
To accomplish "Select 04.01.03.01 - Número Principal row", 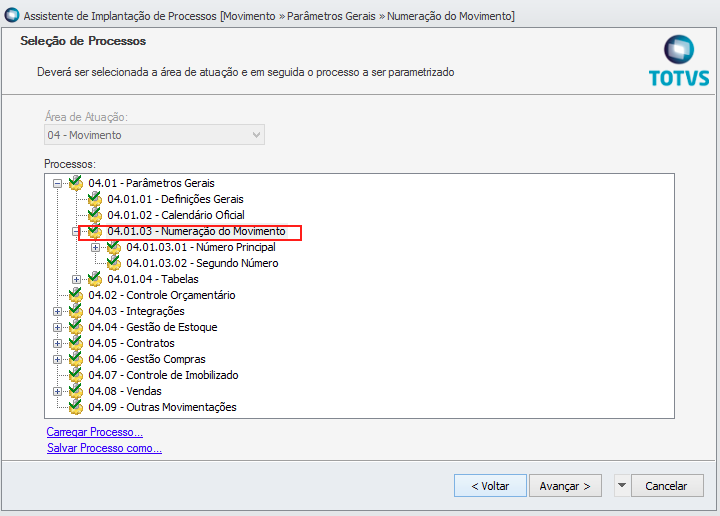I will [x=201, y=247].
